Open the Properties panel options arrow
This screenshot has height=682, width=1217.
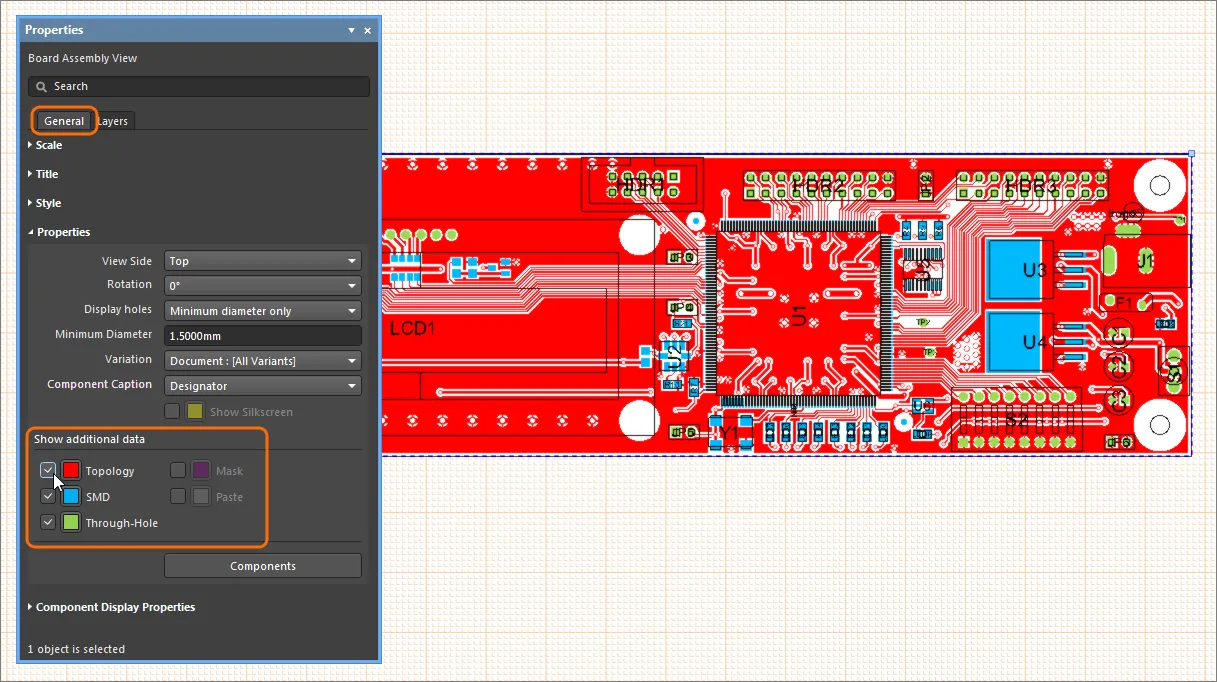click(x=352, y=31)
